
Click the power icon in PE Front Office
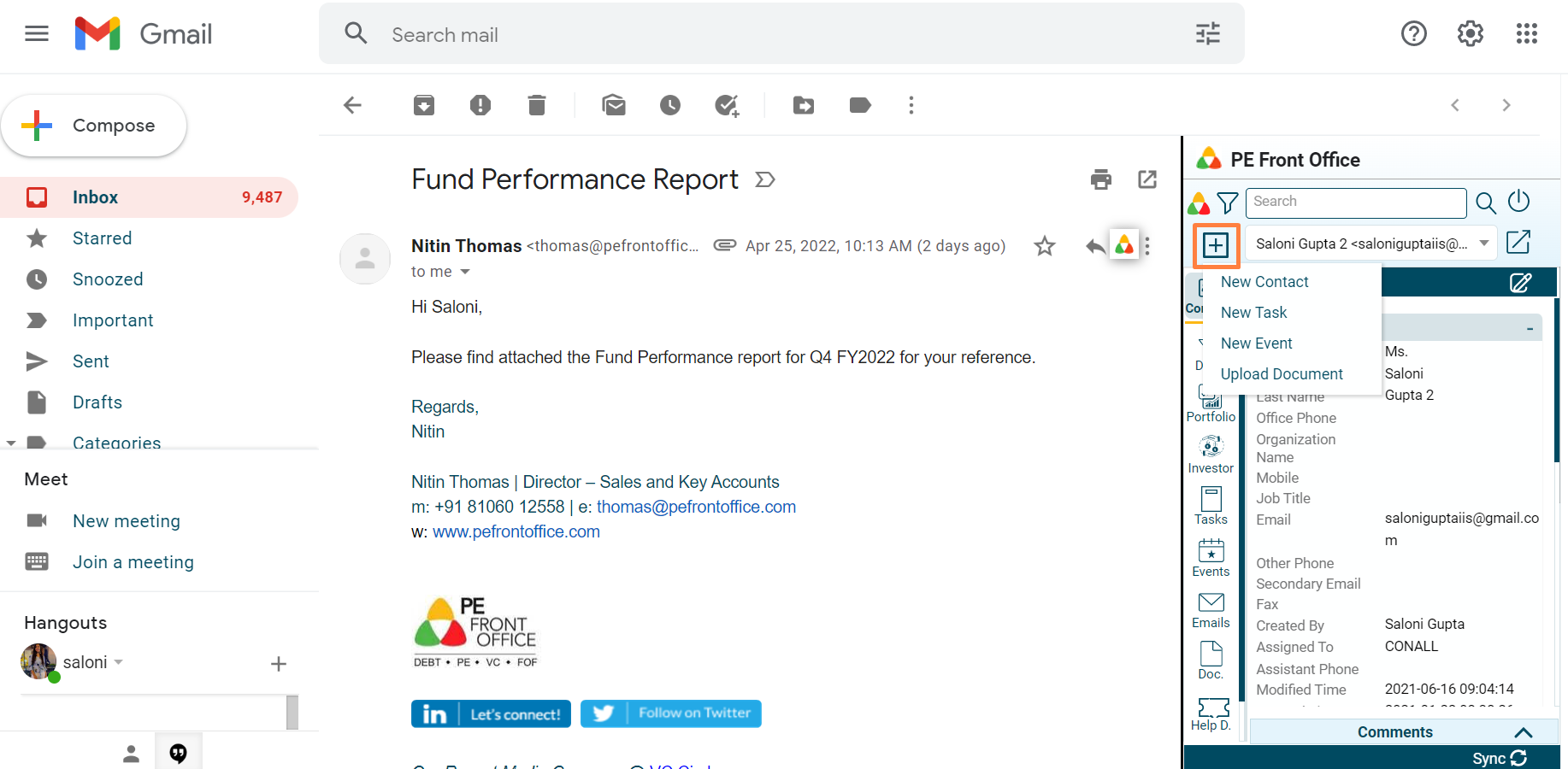[1518, 202]
